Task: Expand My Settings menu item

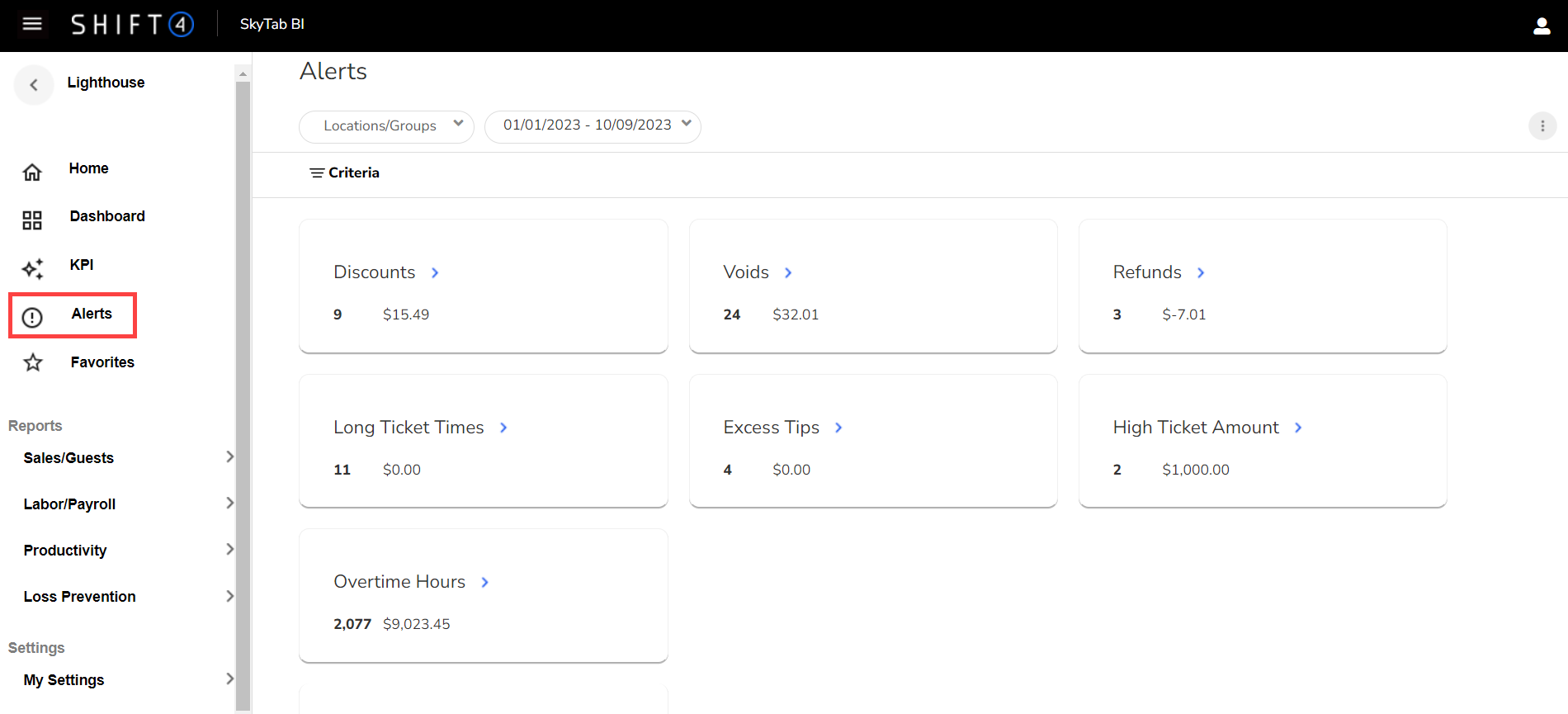Action: (229, 679)
